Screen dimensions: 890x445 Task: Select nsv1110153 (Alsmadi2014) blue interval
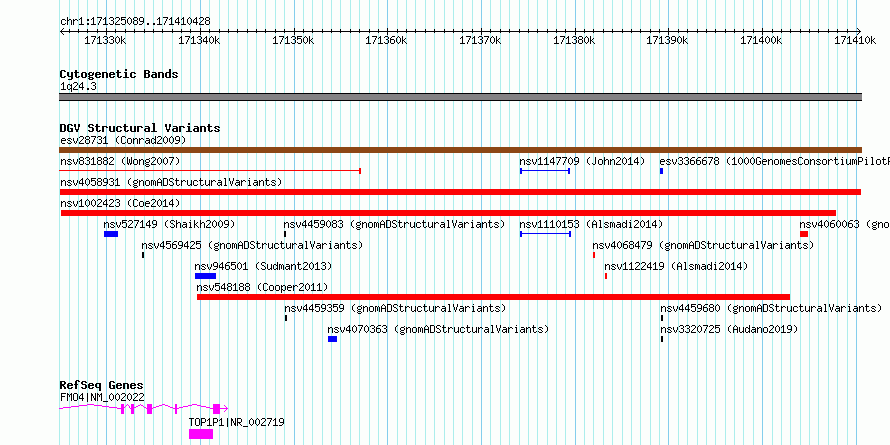click(545, 234)
